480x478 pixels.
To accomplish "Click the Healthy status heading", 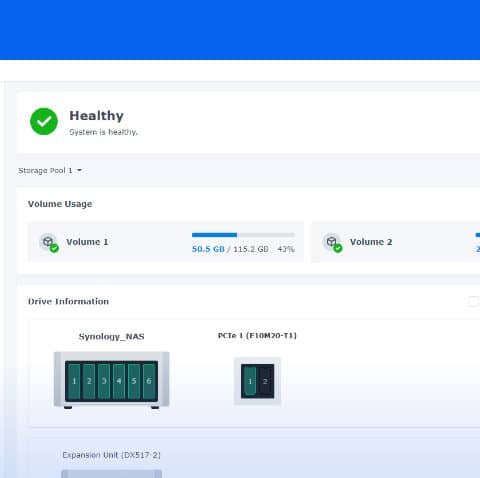I will coord(96,116).
